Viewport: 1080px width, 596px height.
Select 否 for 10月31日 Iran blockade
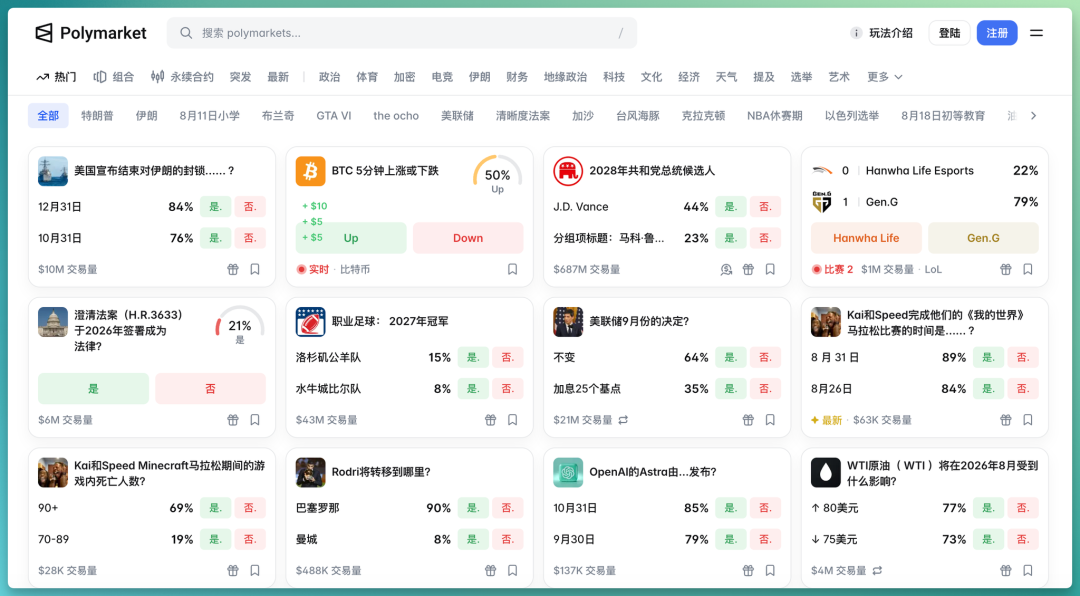pyautogui.click(x=250, y=238)
